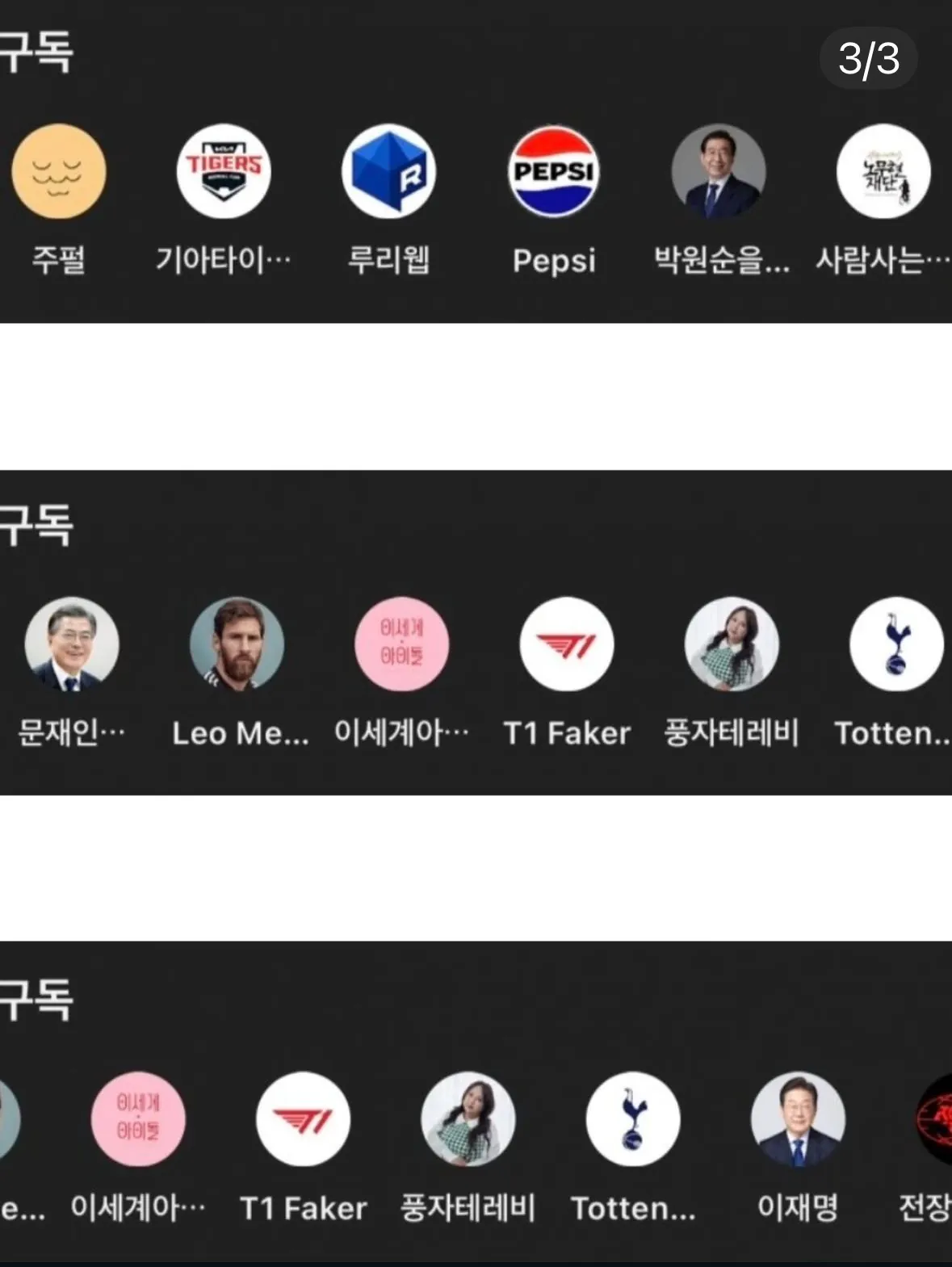Image resolution: width=952 pixels, height=1267 pixels.
Task: Select the blue 루리웹 channel icon
Action: [388, 171]
